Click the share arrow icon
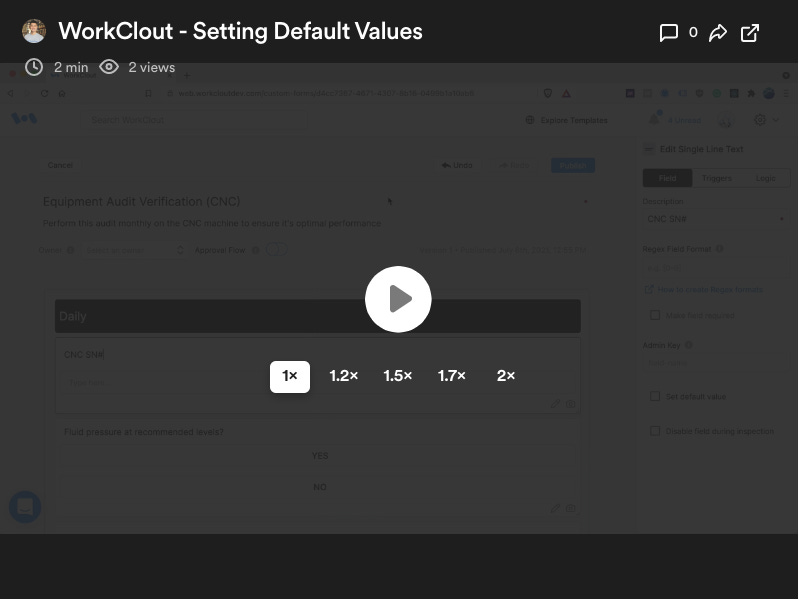The image size is (799, 600). click(x=718, y=33)
